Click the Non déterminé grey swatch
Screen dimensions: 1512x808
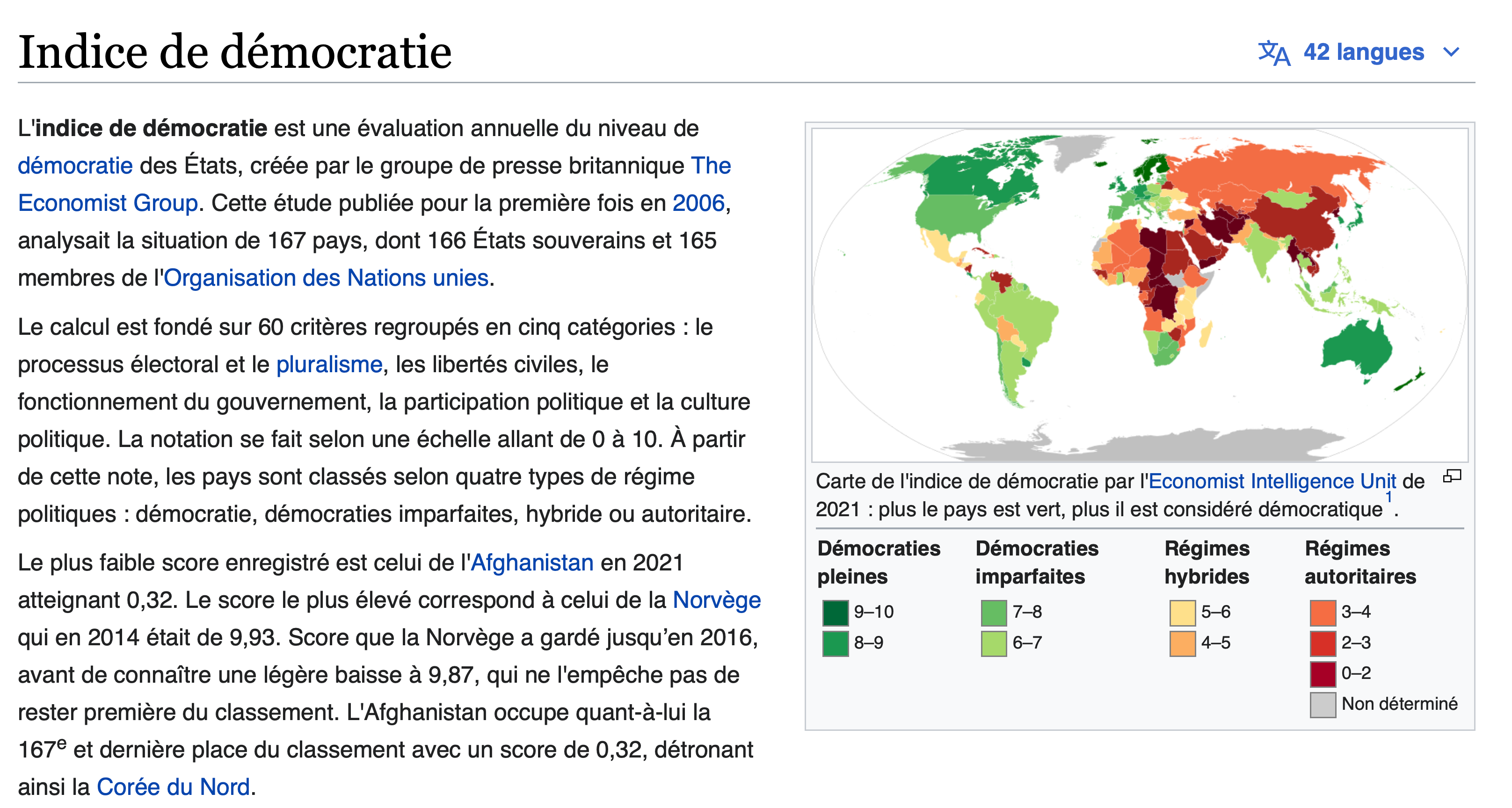point(1323,705)
